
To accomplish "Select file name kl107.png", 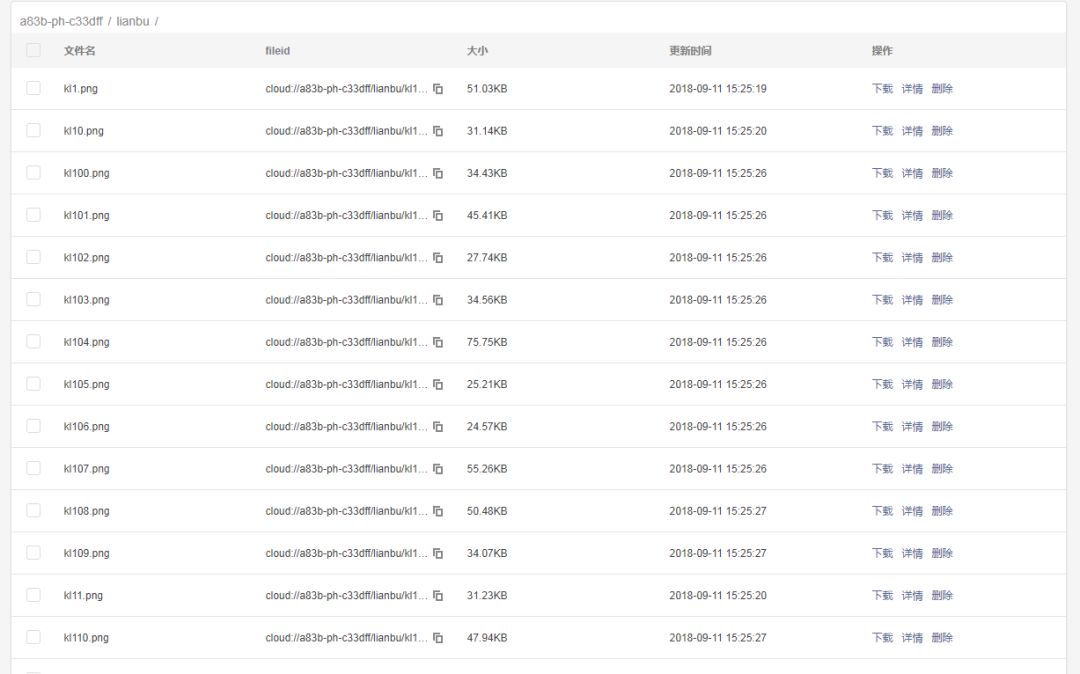I will point(86,469).
